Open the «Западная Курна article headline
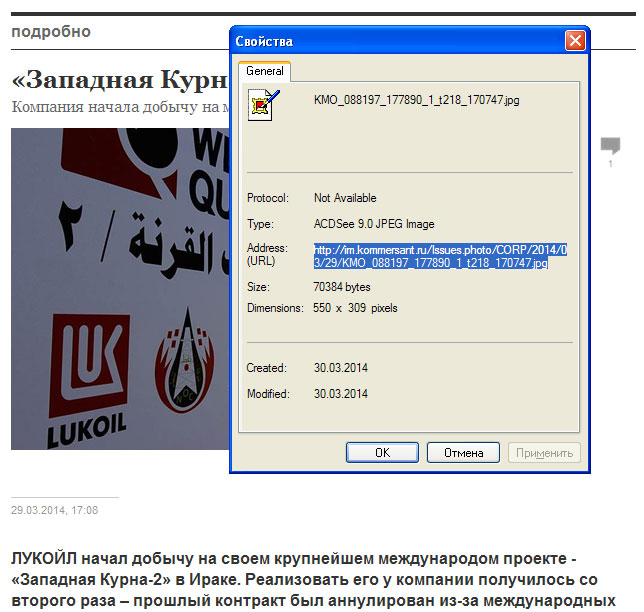 pyautogui.click(x=120, y=79)
